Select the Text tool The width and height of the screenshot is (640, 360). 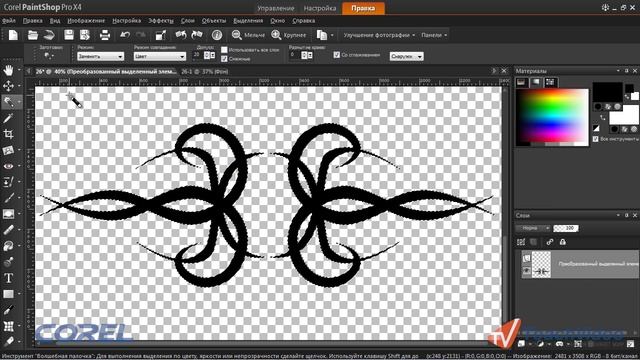(x=8, y=278)
